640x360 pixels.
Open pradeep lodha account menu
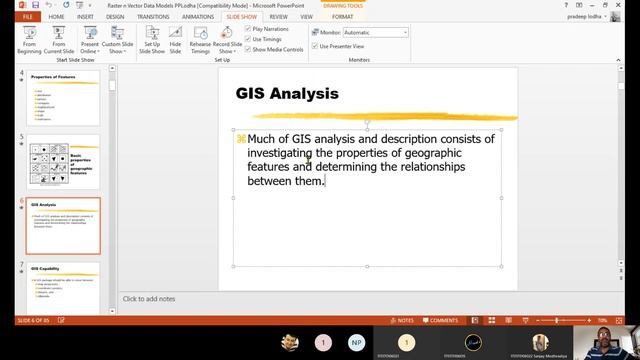coord(587,17)
